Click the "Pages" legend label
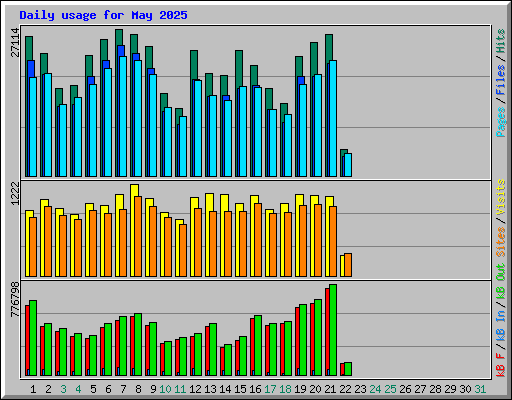The image size is (512, 400). coord(500,122)
